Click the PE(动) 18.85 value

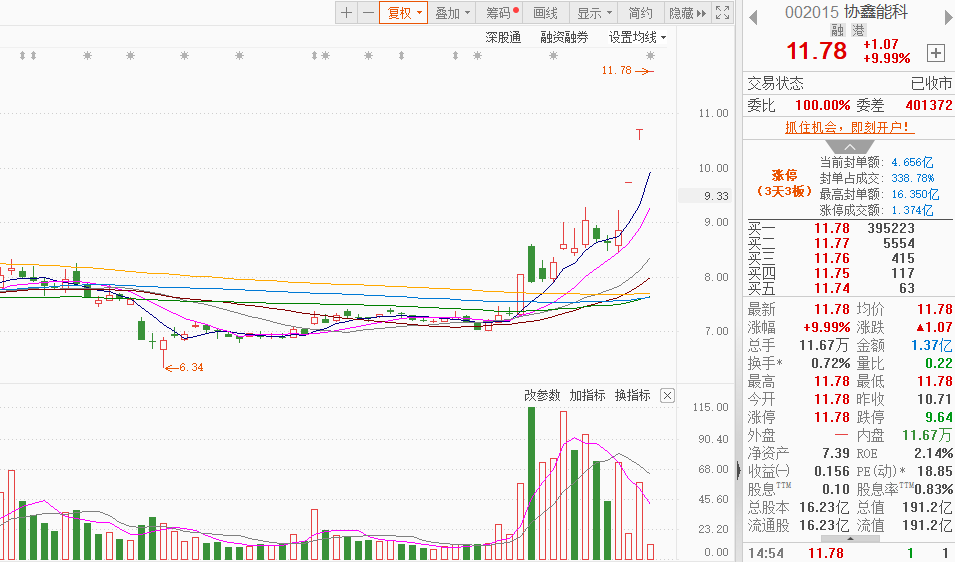click(x=935, y=471)
